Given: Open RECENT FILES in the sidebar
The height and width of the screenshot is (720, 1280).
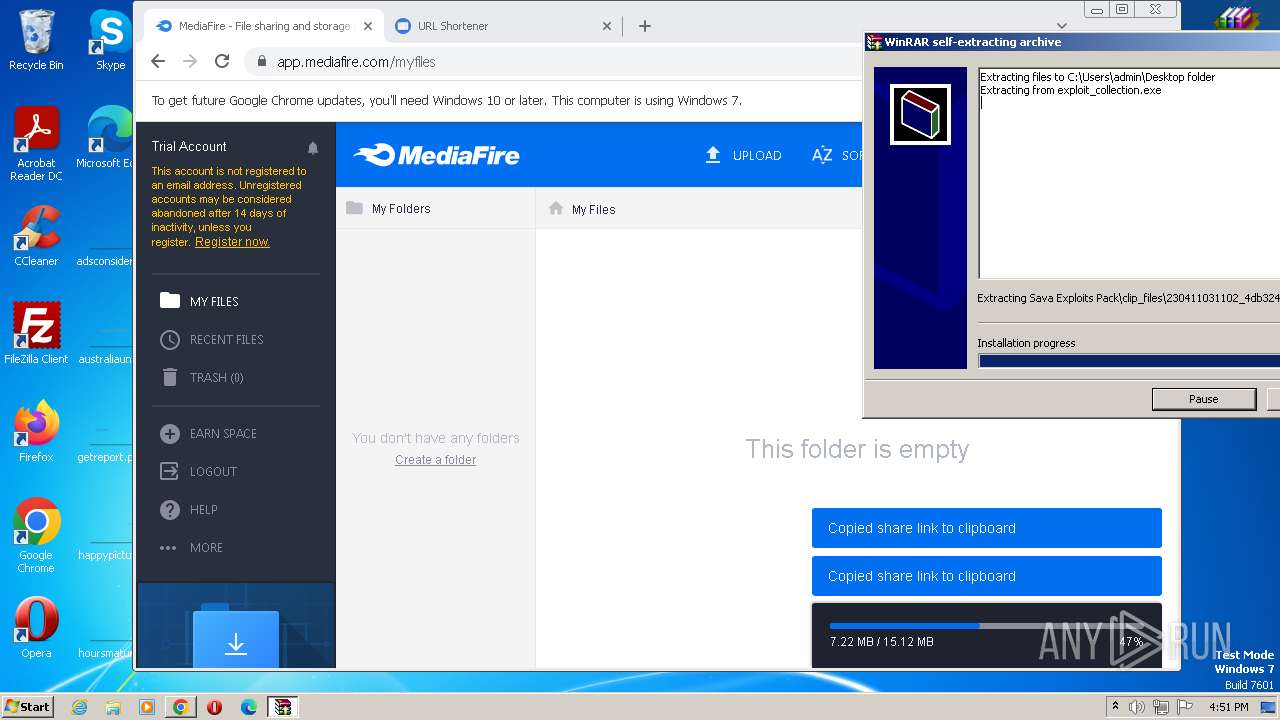Looking at the screenshot, I should [x=211, y=339].
